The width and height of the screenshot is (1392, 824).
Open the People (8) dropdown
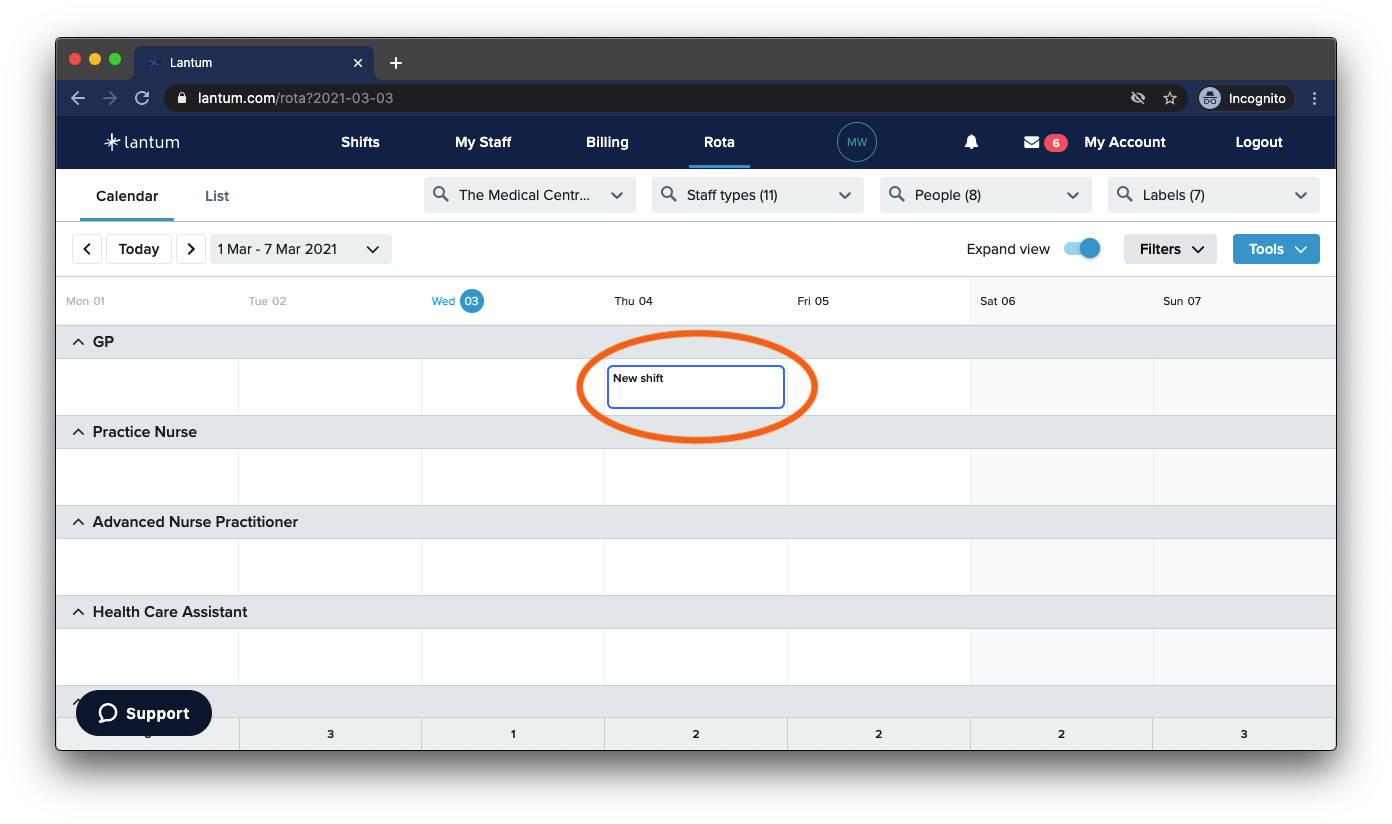click(986, 195)
